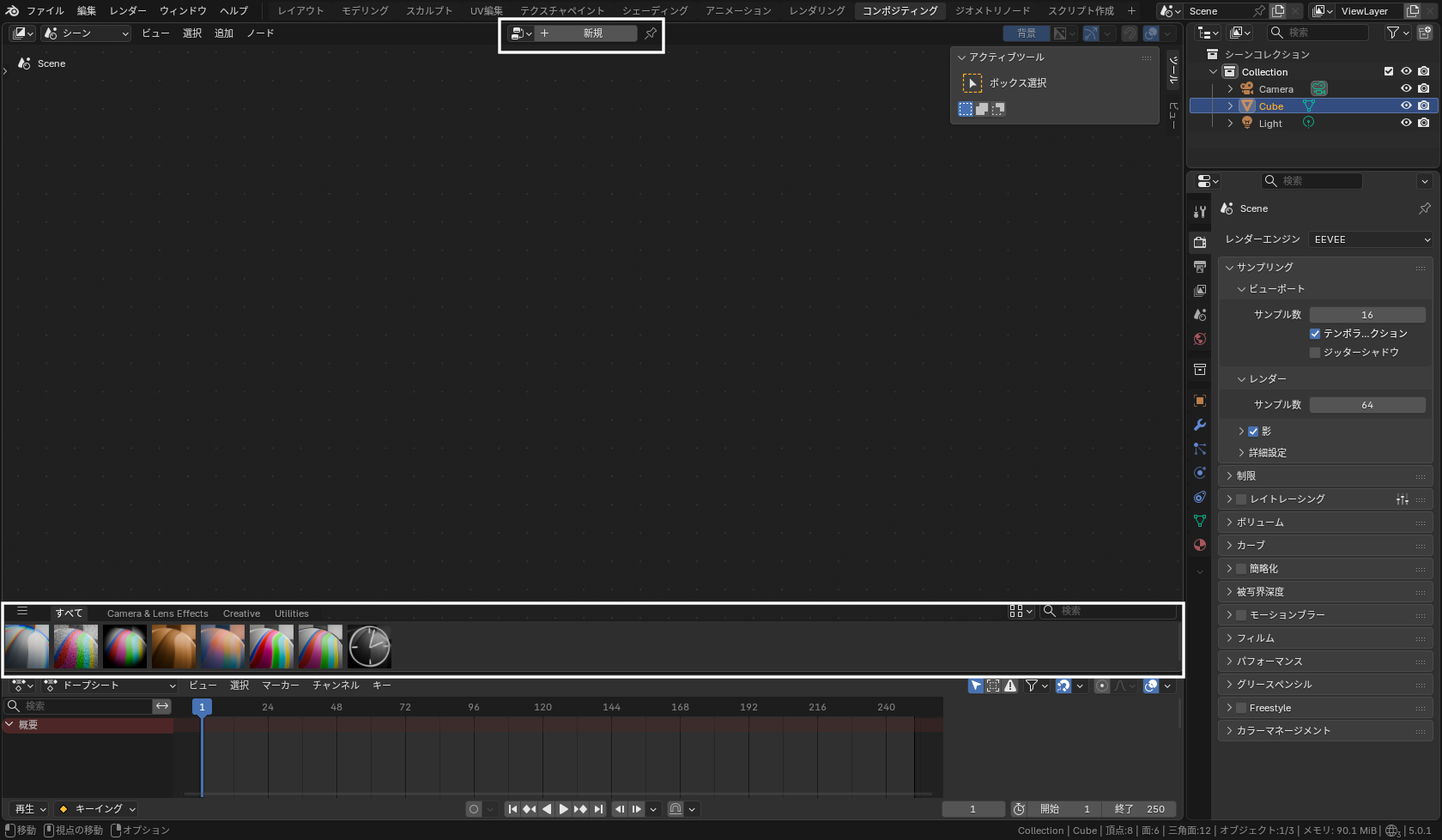This screenshot has height=840, width=1442.
Task: Enable the 簡略化 checkbox
Action: tap(1241, 569)
